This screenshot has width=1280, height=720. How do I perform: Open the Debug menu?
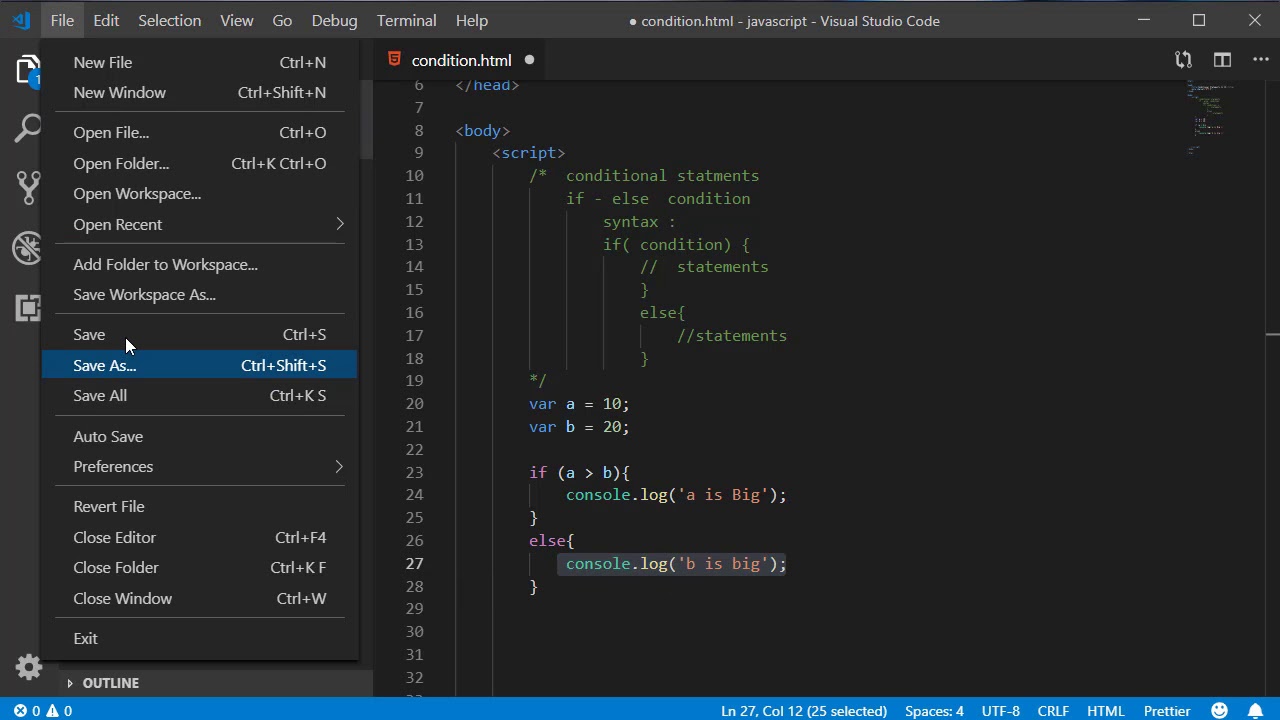(334, 20)
